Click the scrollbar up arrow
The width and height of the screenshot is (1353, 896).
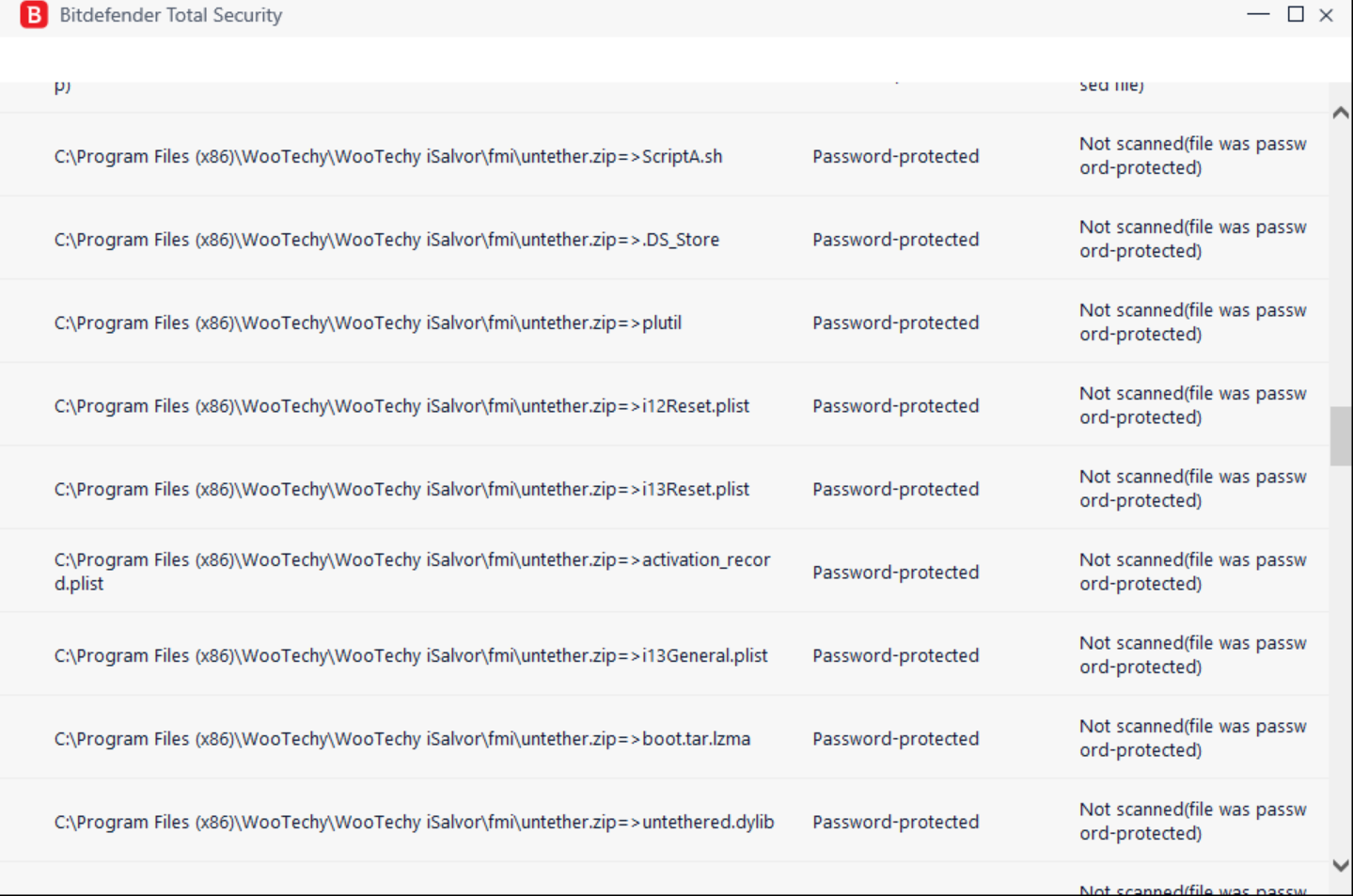coord(1341,113)
